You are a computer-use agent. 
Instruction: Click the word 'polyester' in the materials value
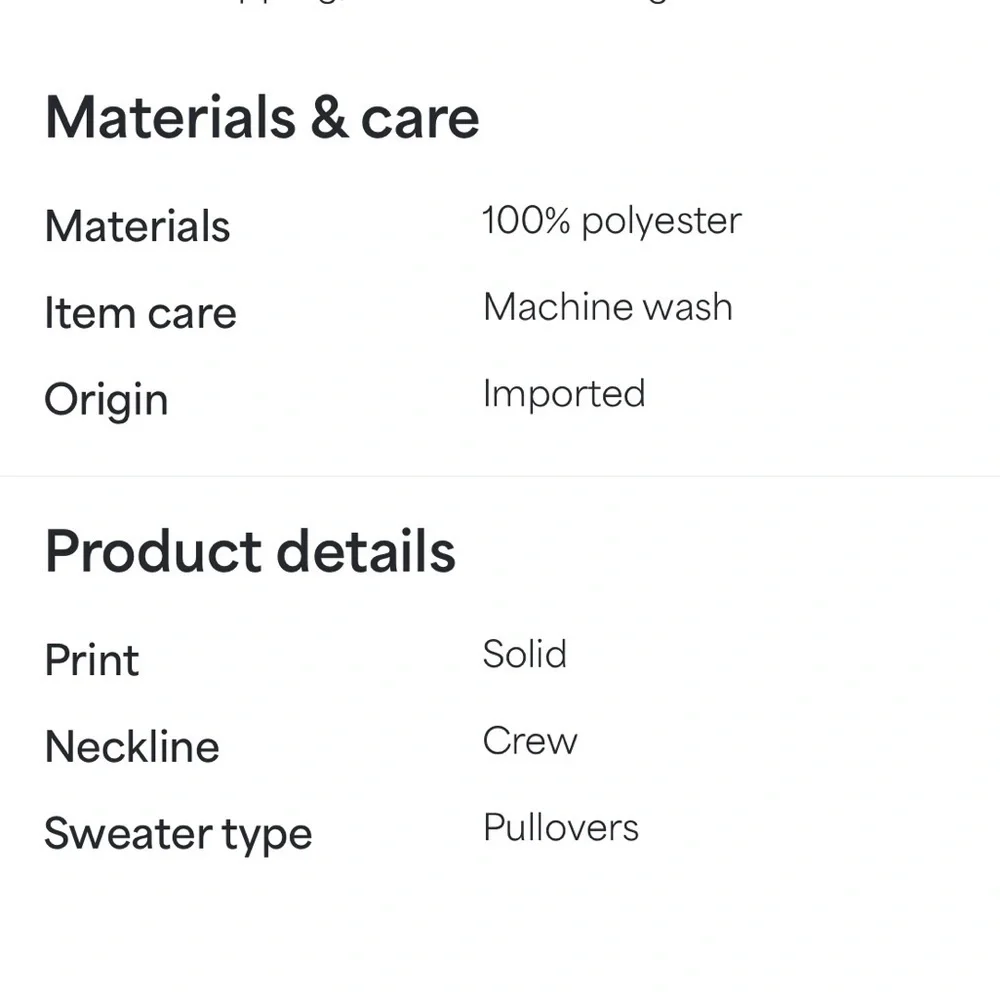[661, 222]
